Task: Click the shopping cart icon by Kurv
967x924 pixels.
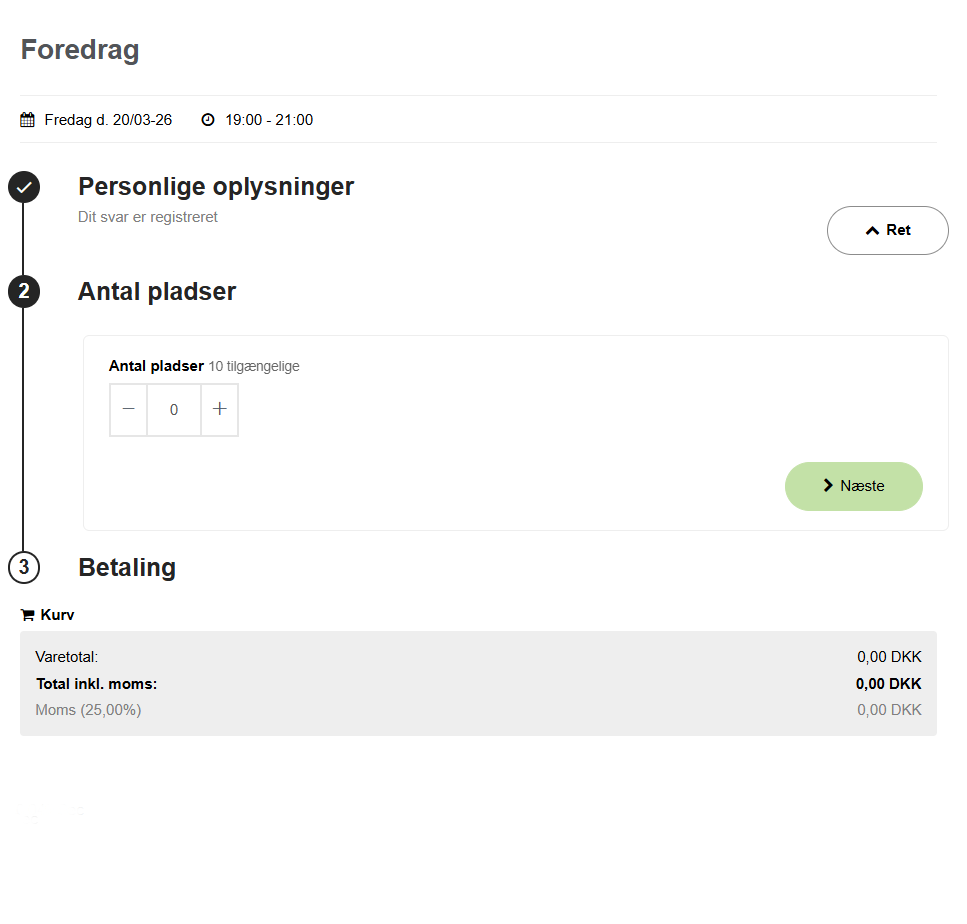Action: point(27,615)
